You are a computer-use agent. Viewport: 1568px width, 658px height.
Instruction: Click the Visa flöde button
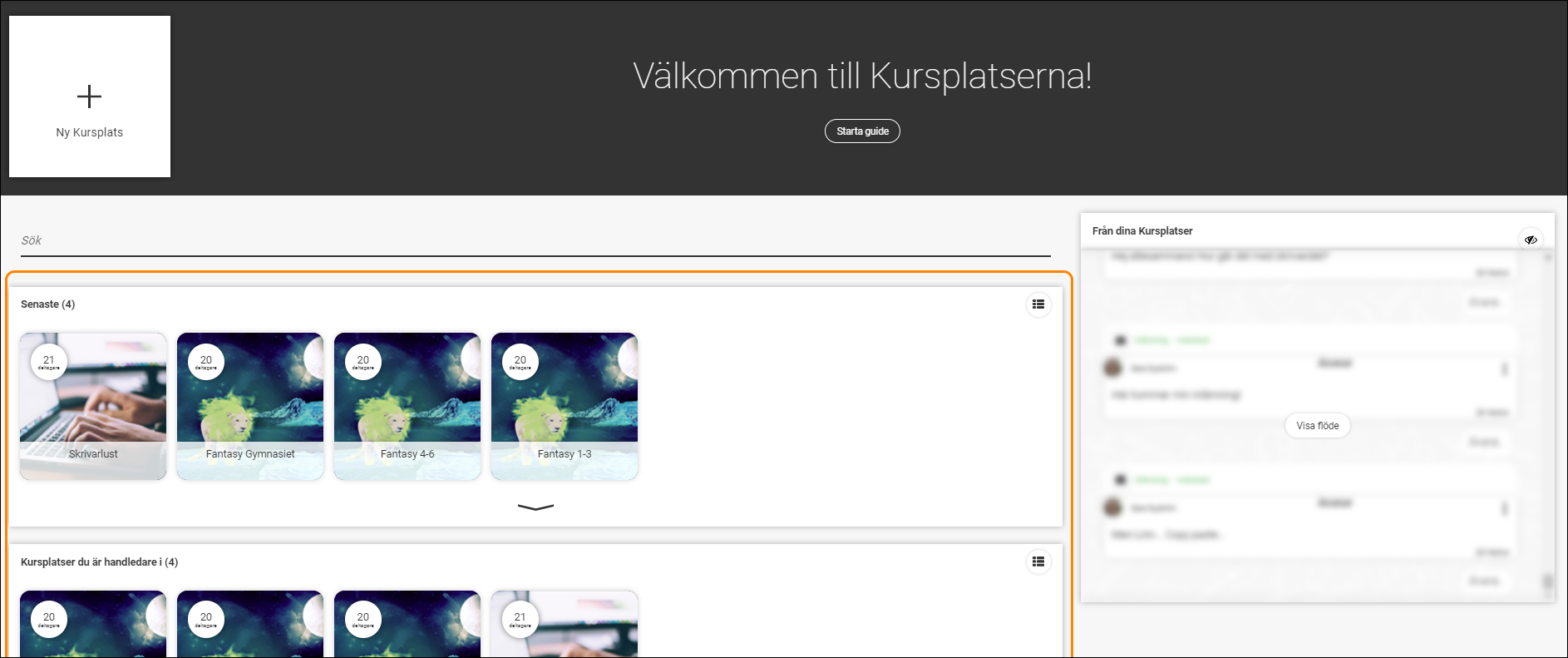coord(1318,426)
